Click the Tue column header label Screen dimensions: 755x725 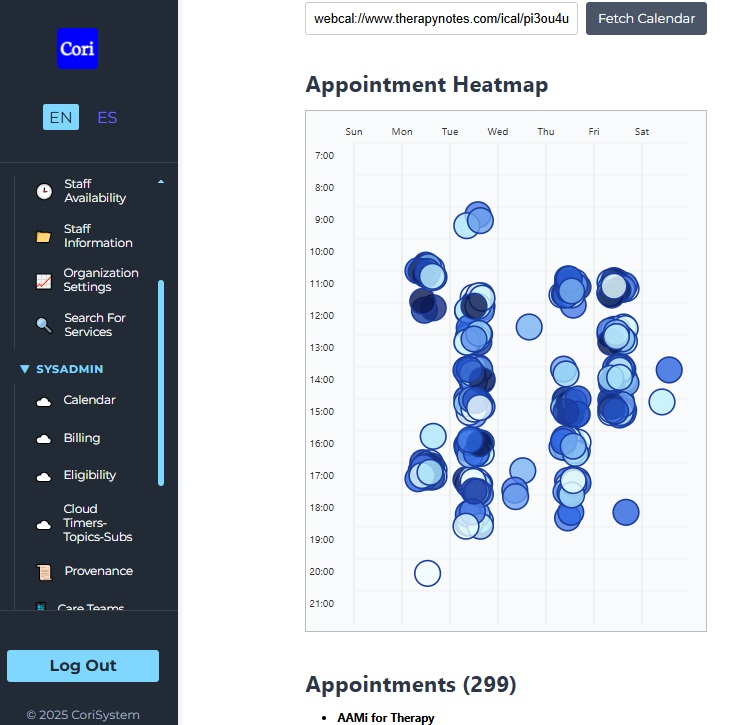[450, 131]
